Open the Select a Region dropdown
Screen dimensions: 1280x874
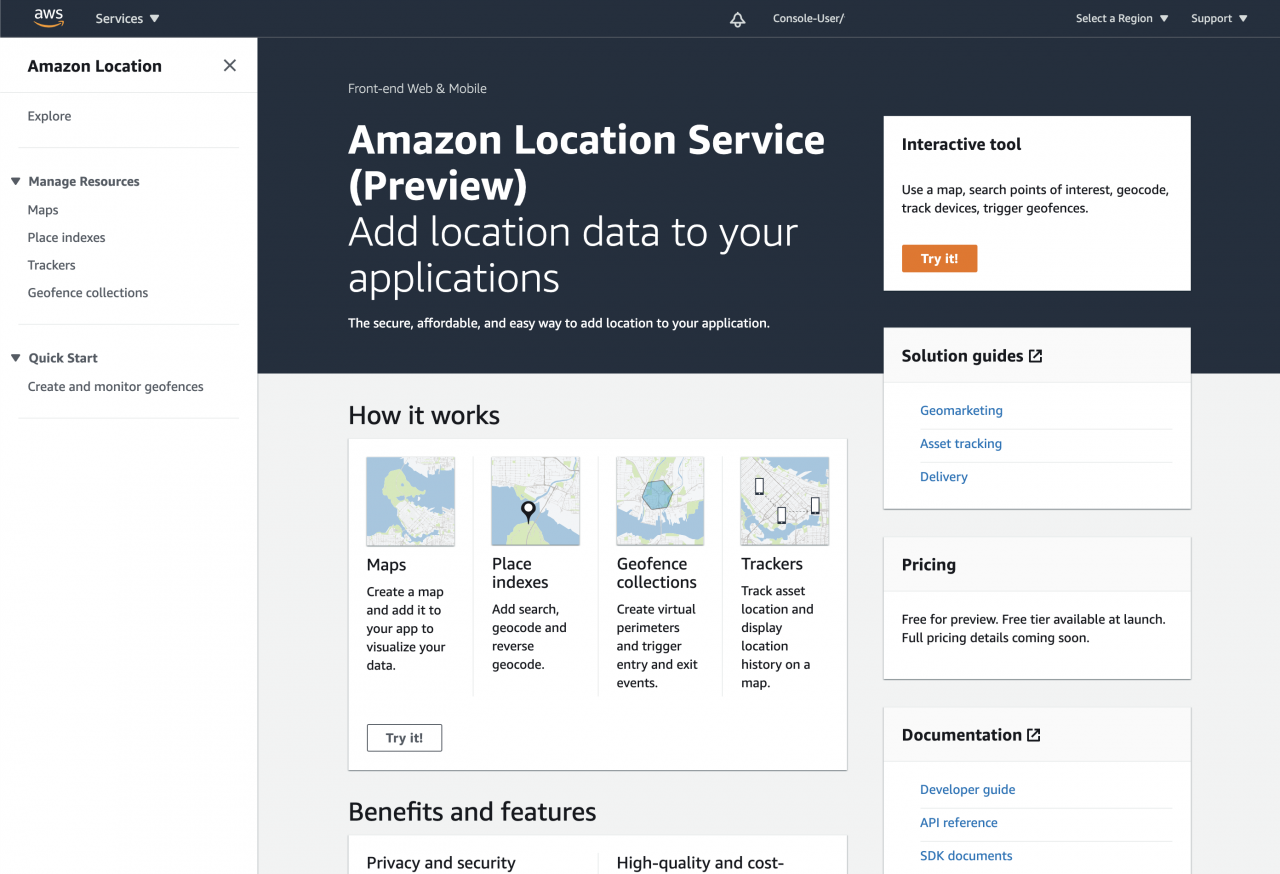pyautogui.click(x=1121, y=18)
